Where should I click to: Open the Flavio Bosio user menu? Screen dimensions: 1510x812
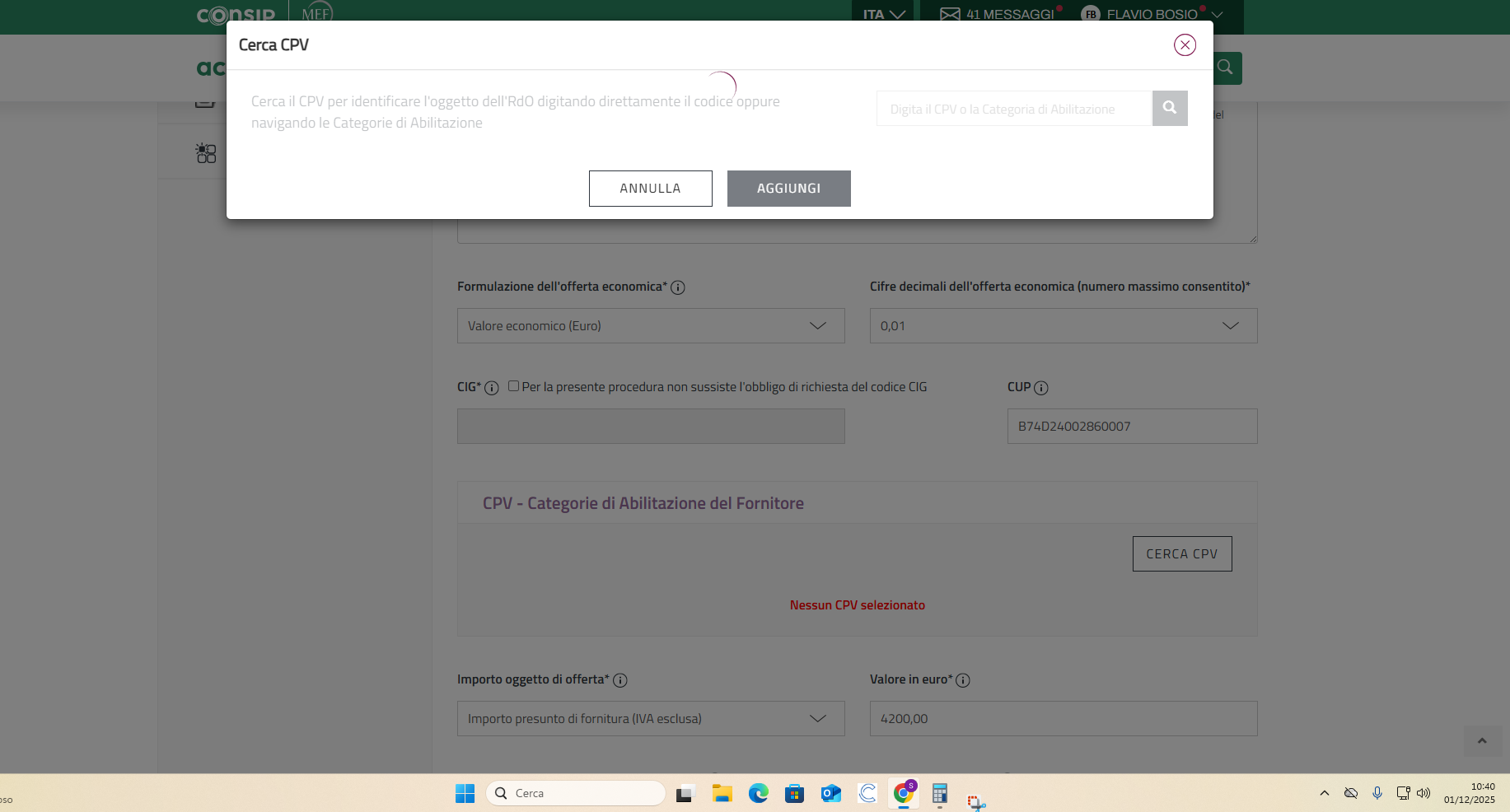point(1151,14)
